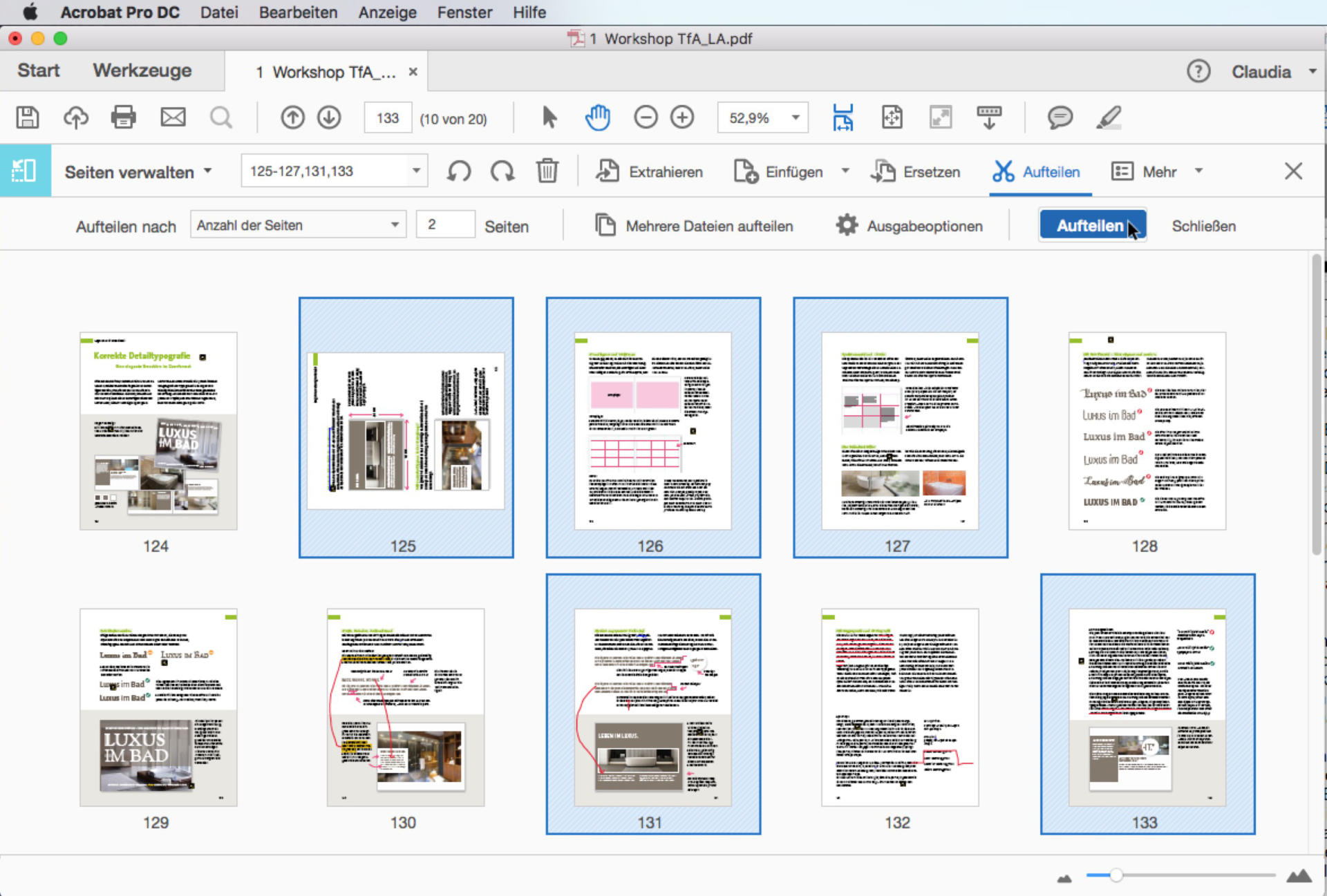
Task: Click the small mountains icon to shrink thumbnails
Action: coord(1064,879)
